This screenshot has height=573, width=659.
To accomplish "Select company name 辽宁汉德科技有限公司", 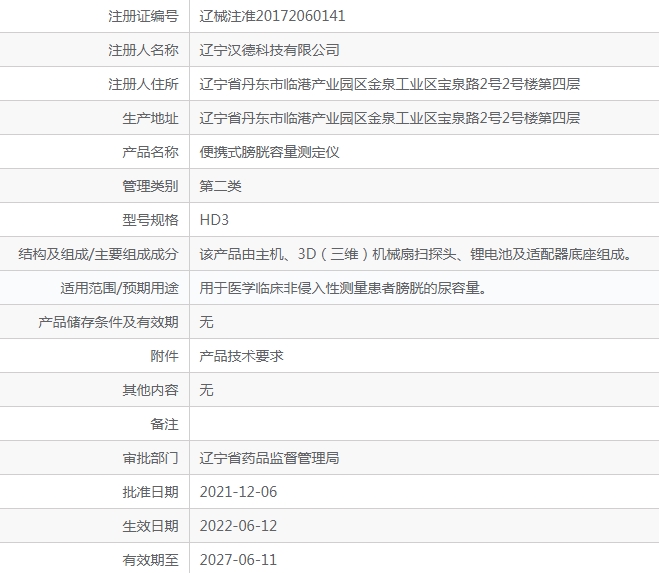I will pos(269,50).
